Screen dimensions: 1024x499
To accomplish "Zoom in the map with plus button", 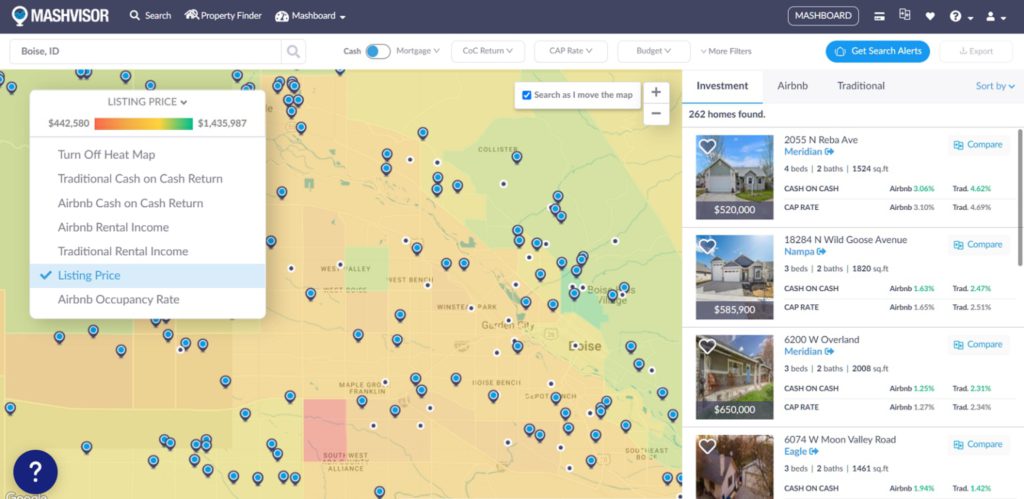I will click(656, 92).
